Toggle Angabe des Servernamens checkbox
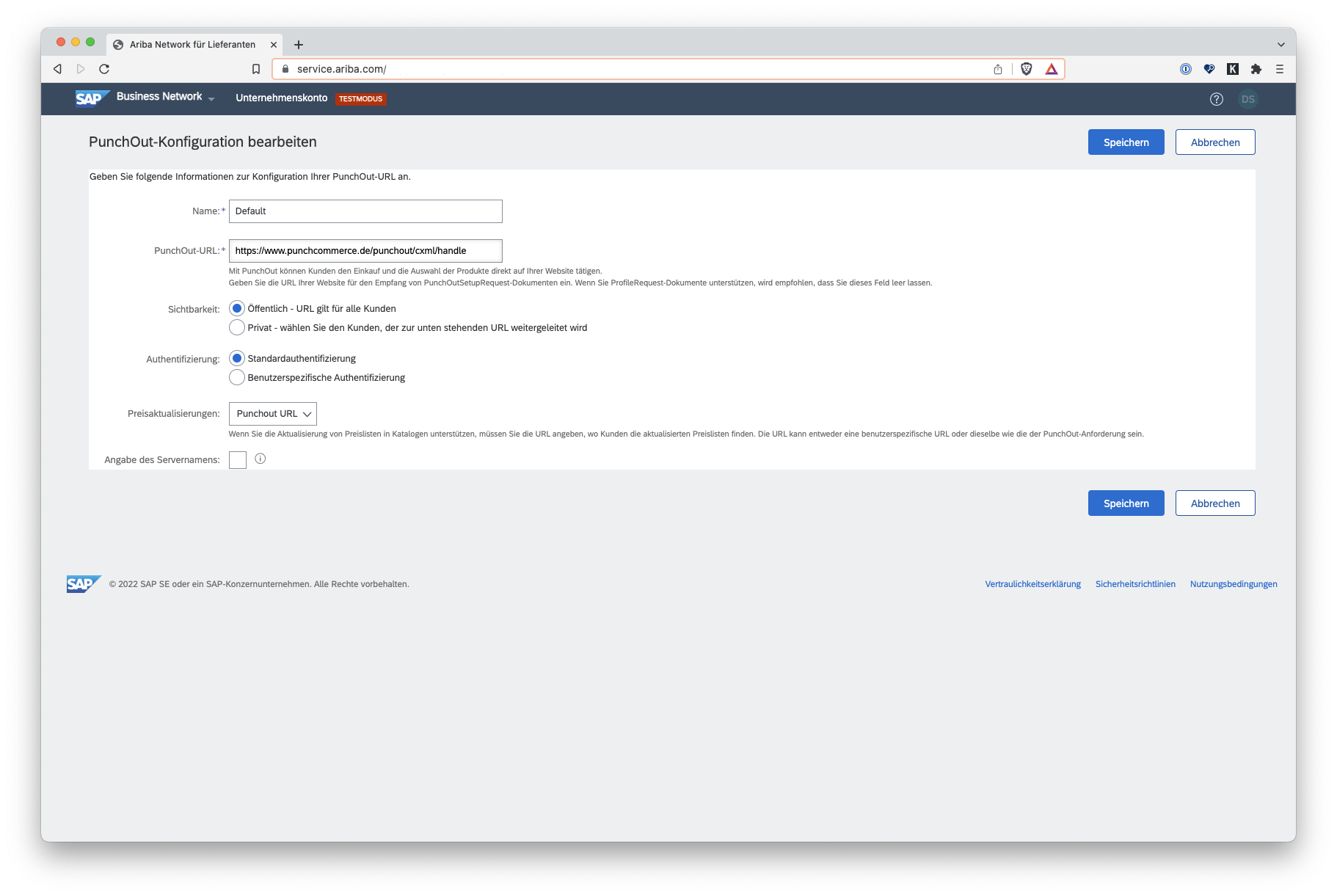This screenshot has width=1337, height=896. coord(238,460)
